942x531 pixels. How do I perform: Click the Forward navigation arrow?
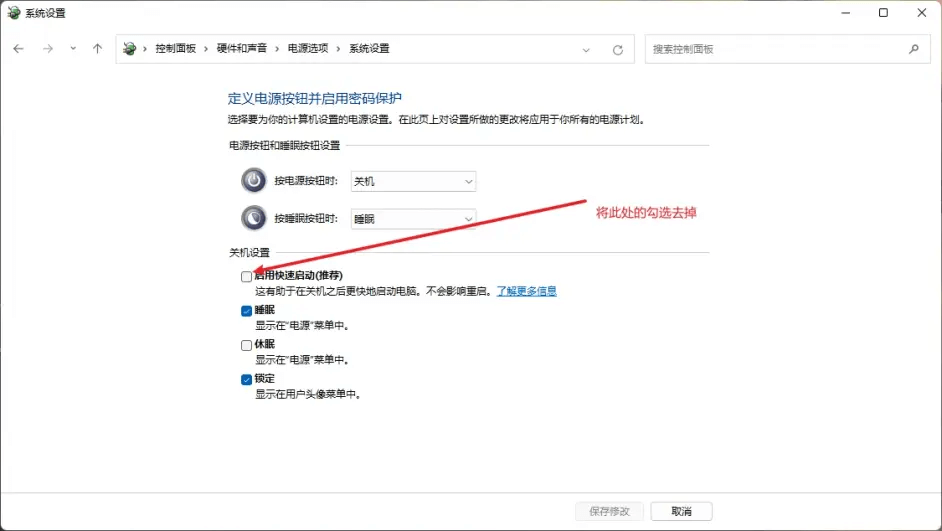(47, 49)
